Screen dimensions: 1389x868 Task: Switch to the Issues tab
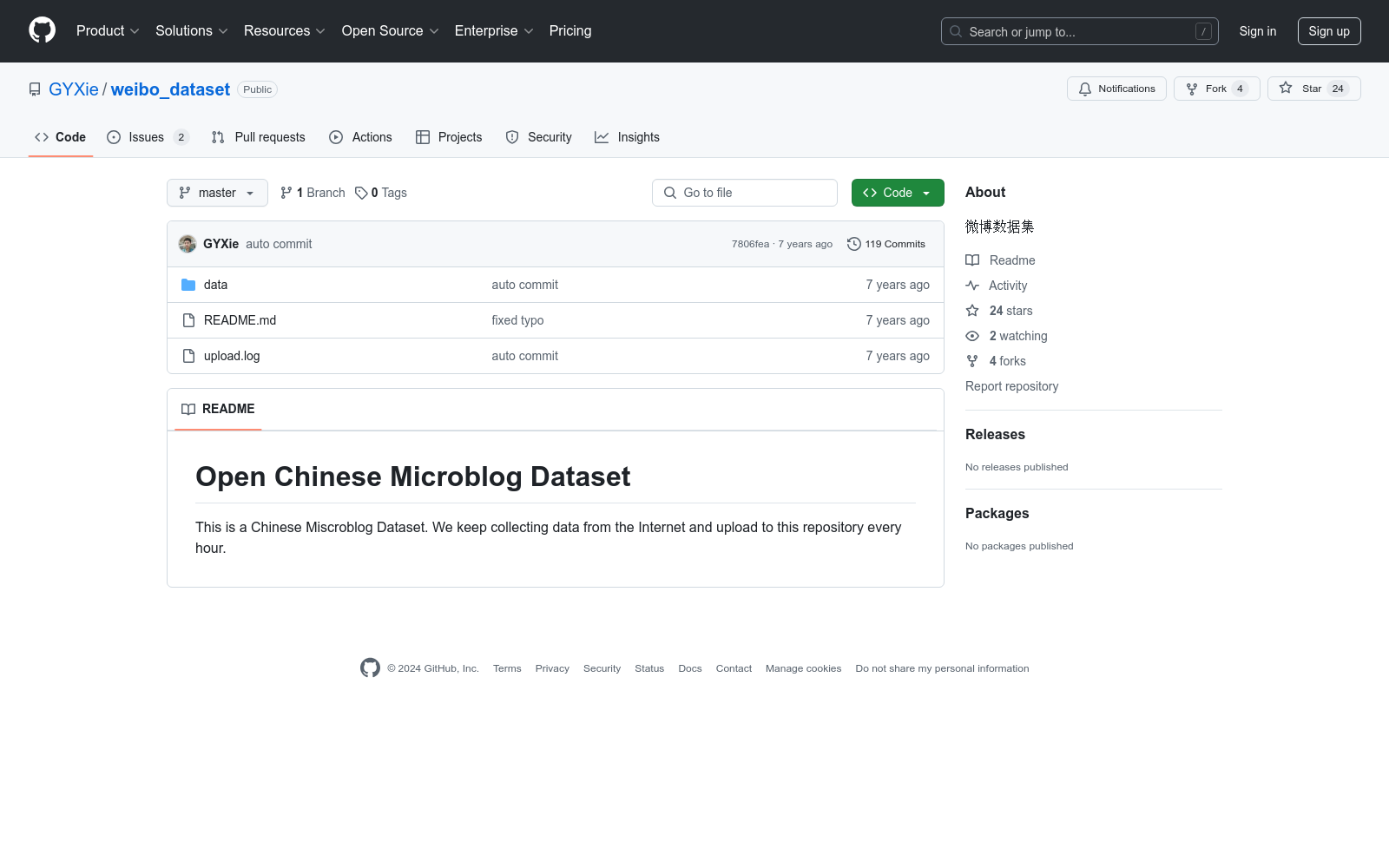(x=147, y=137)
